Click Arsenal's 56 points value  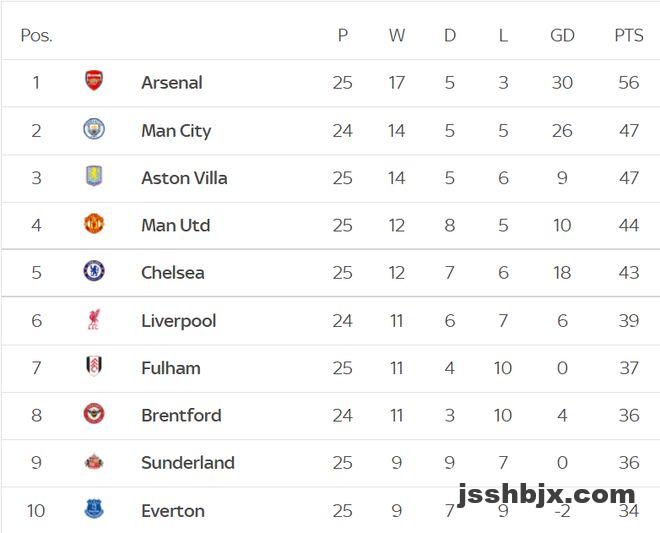[628, 83]
